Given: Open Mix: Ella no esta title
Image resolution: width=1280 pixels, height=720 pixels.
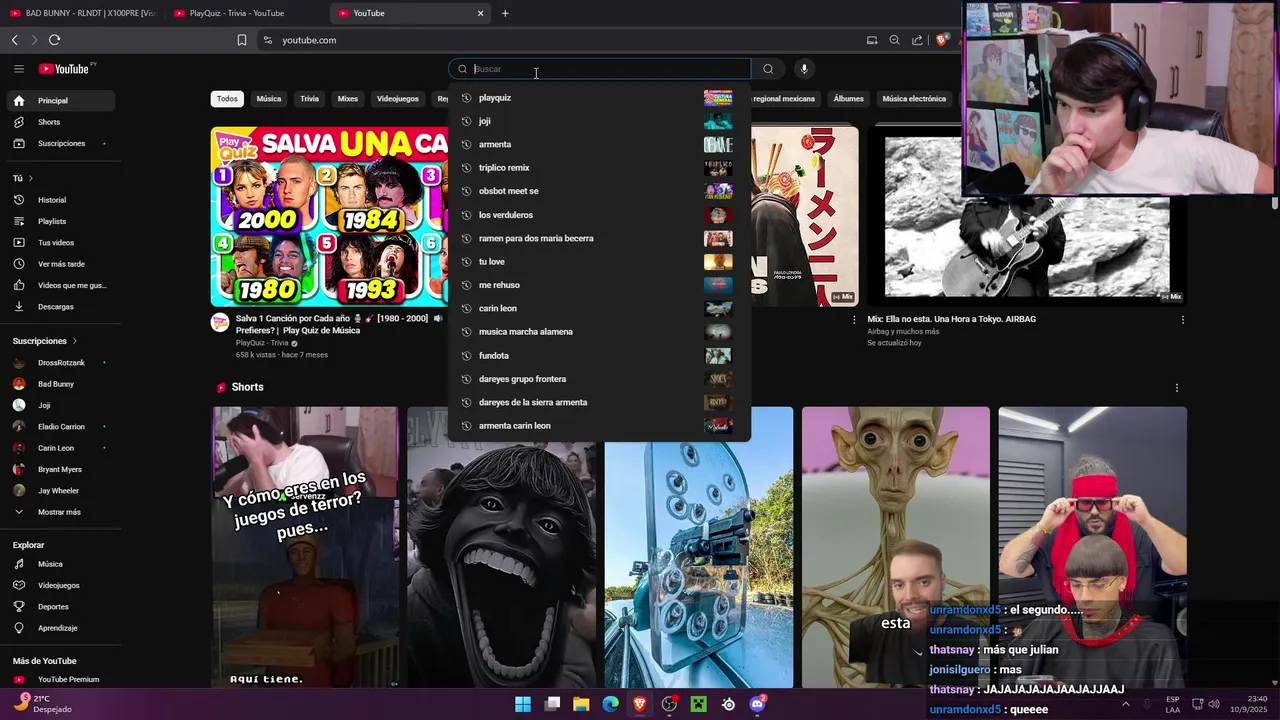Looking at the screenshot, I should click(x=951, y=319).
